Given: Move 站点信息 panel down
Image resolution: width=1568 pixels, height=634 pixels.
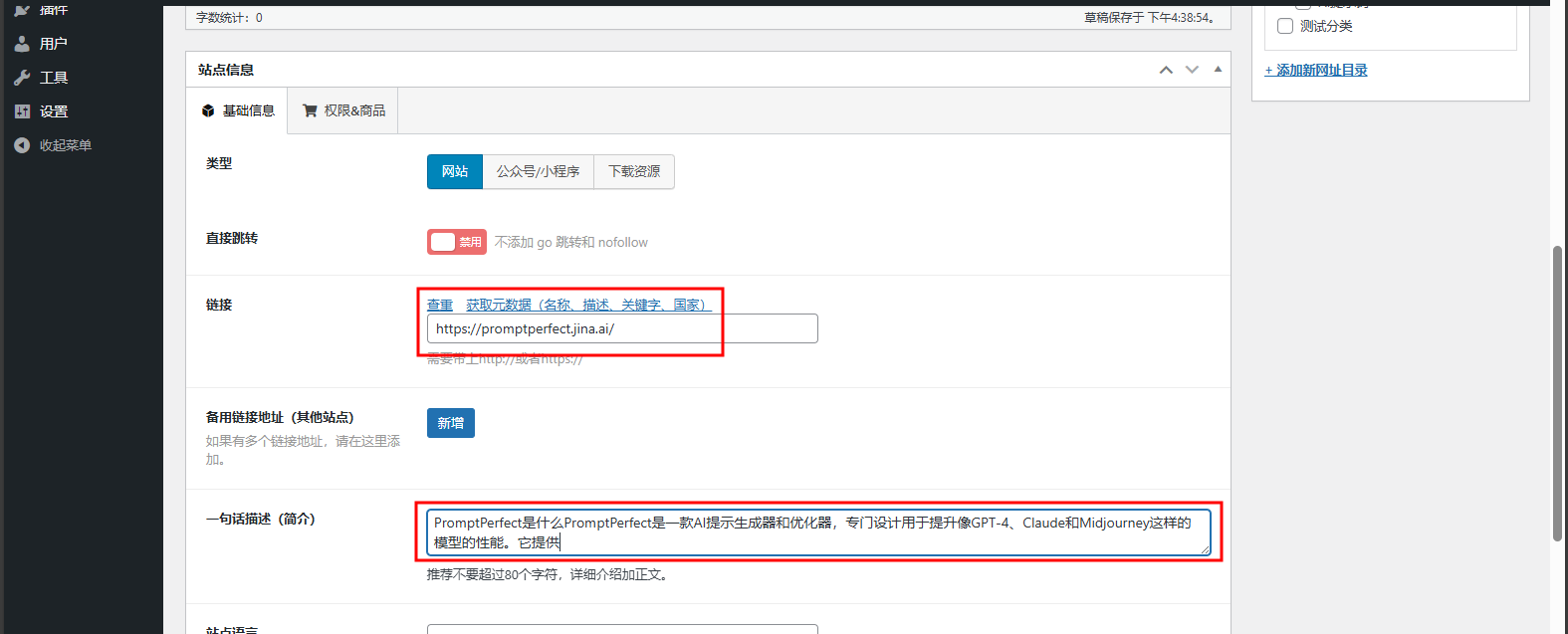Looking at the screenshot, I should point(1192,70).
